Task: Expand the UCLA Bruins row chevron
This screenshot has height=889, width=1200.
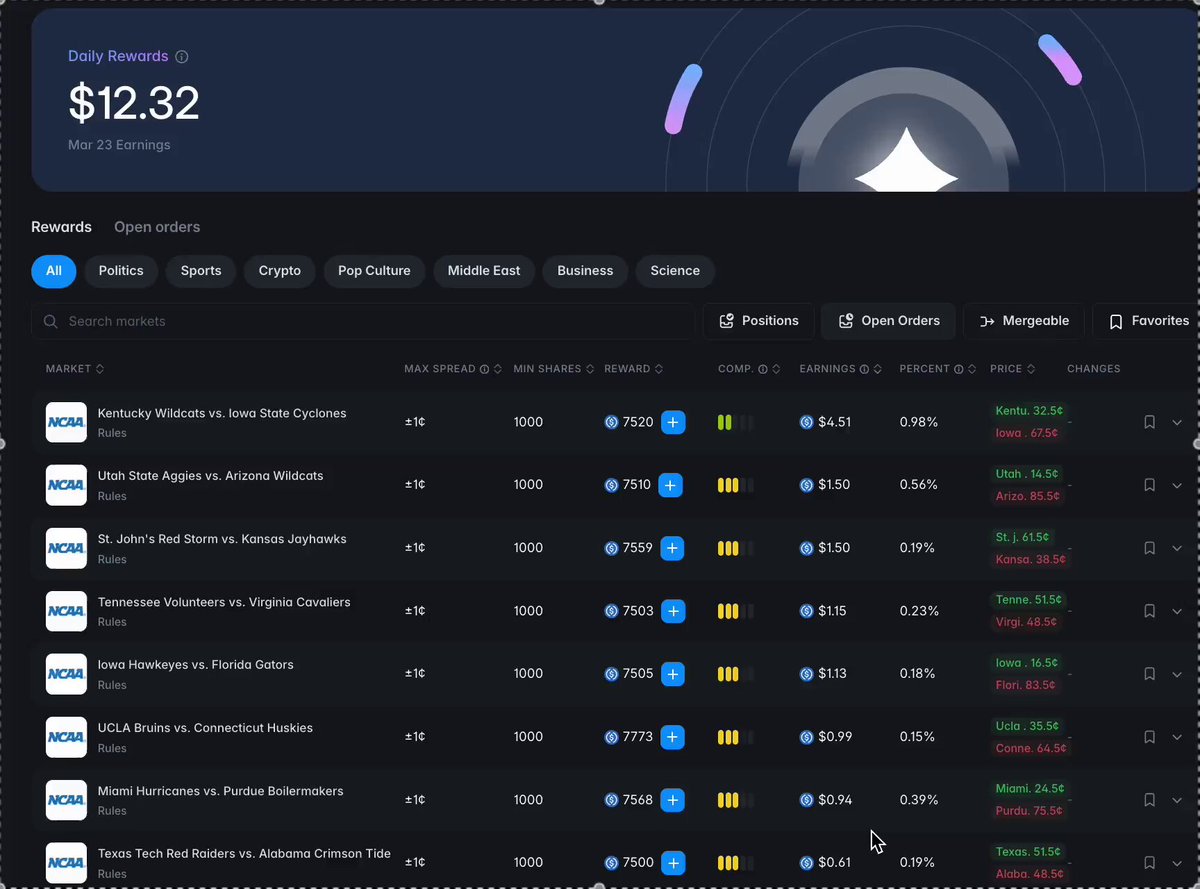Action: [1177, 738]
